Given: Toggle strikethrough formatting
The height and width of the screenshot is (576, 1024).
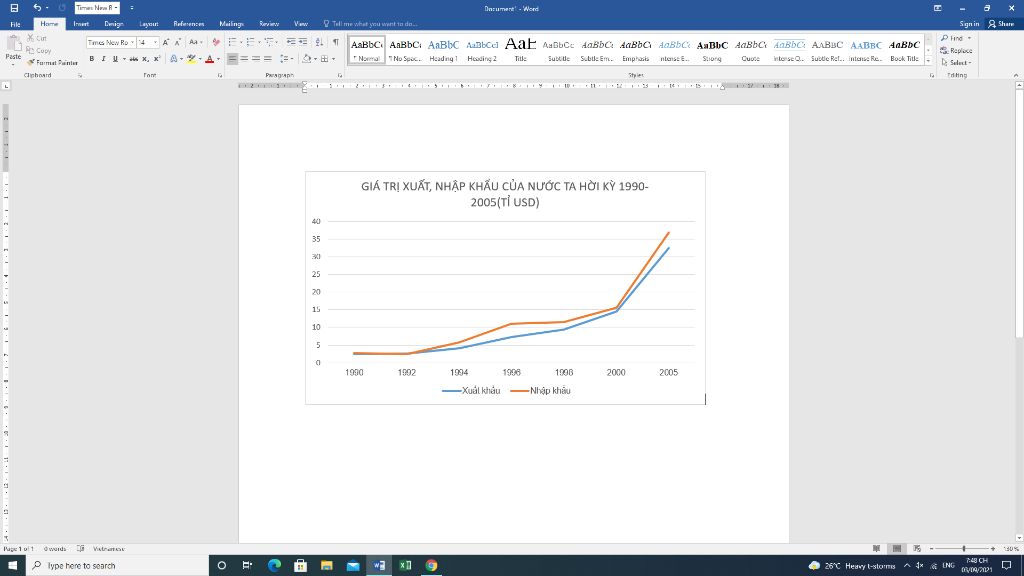Looking at the screenshot, I should (134, 59).
